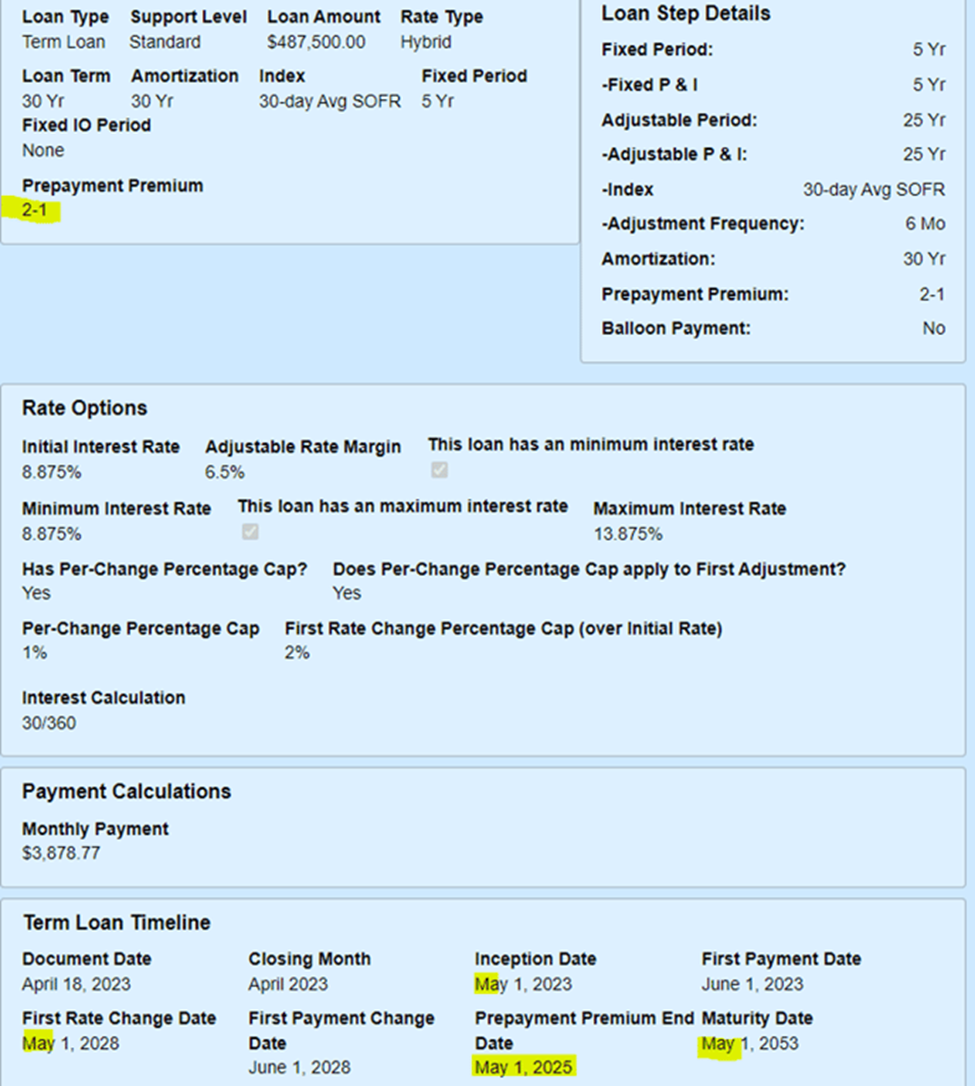Click the -Index 30-day Avg SOFR value in Loan Step Details
This screenshot has height=1086, width=975.
874,190
